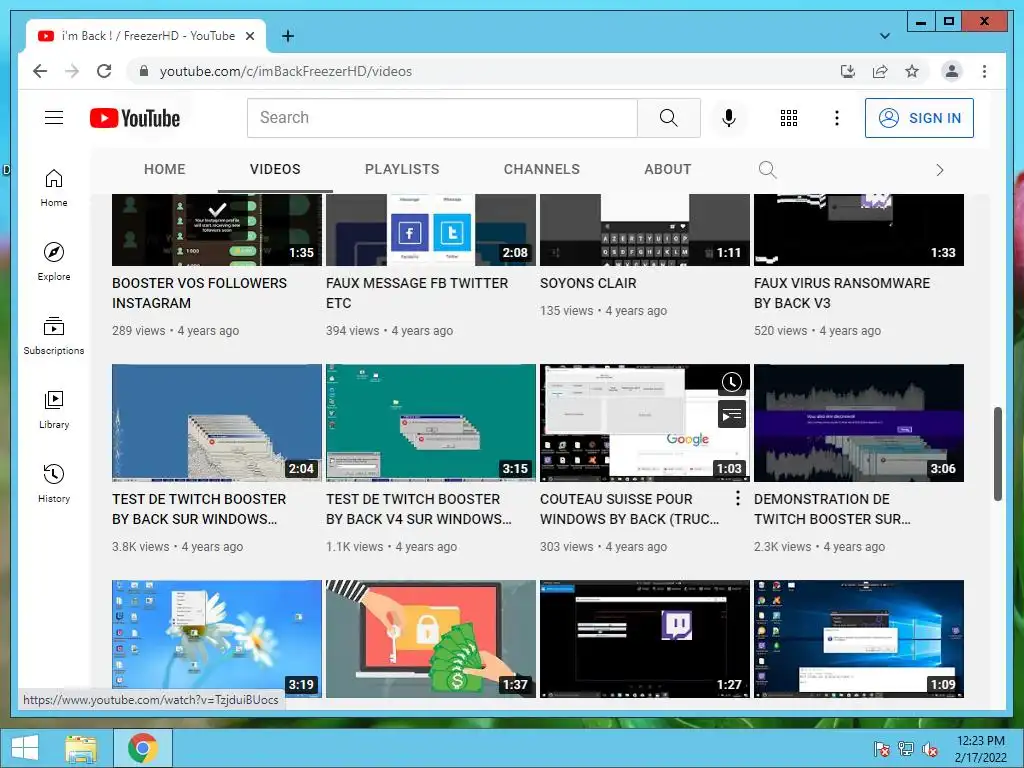Open Subscriptions in the left sidebar
Image resolution: width=1024 pixels, height=768 pixels.
(x=54, y=336)
